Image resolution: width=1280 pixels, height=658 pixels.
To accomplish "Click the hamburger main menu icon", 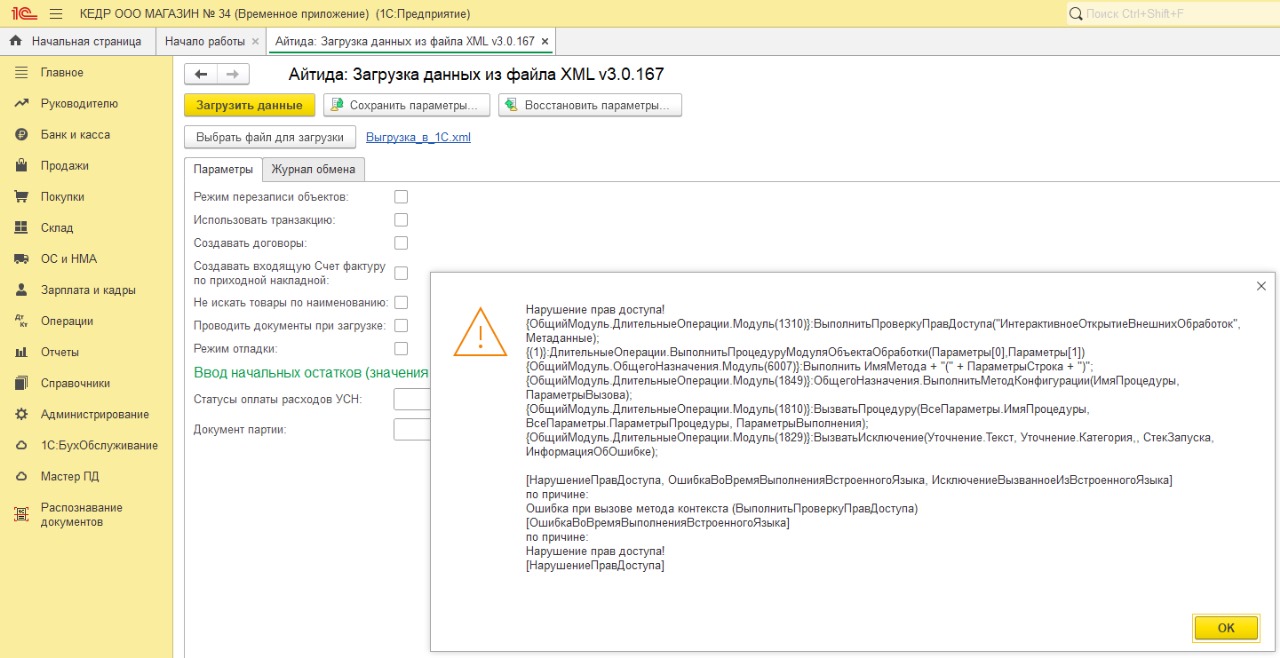I will pos(55,14).
